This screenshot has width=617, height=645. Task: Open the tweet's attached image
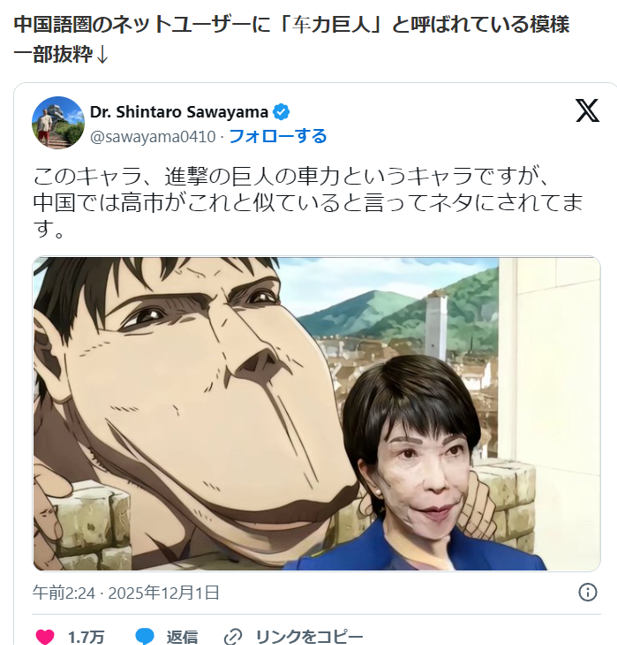316,413
